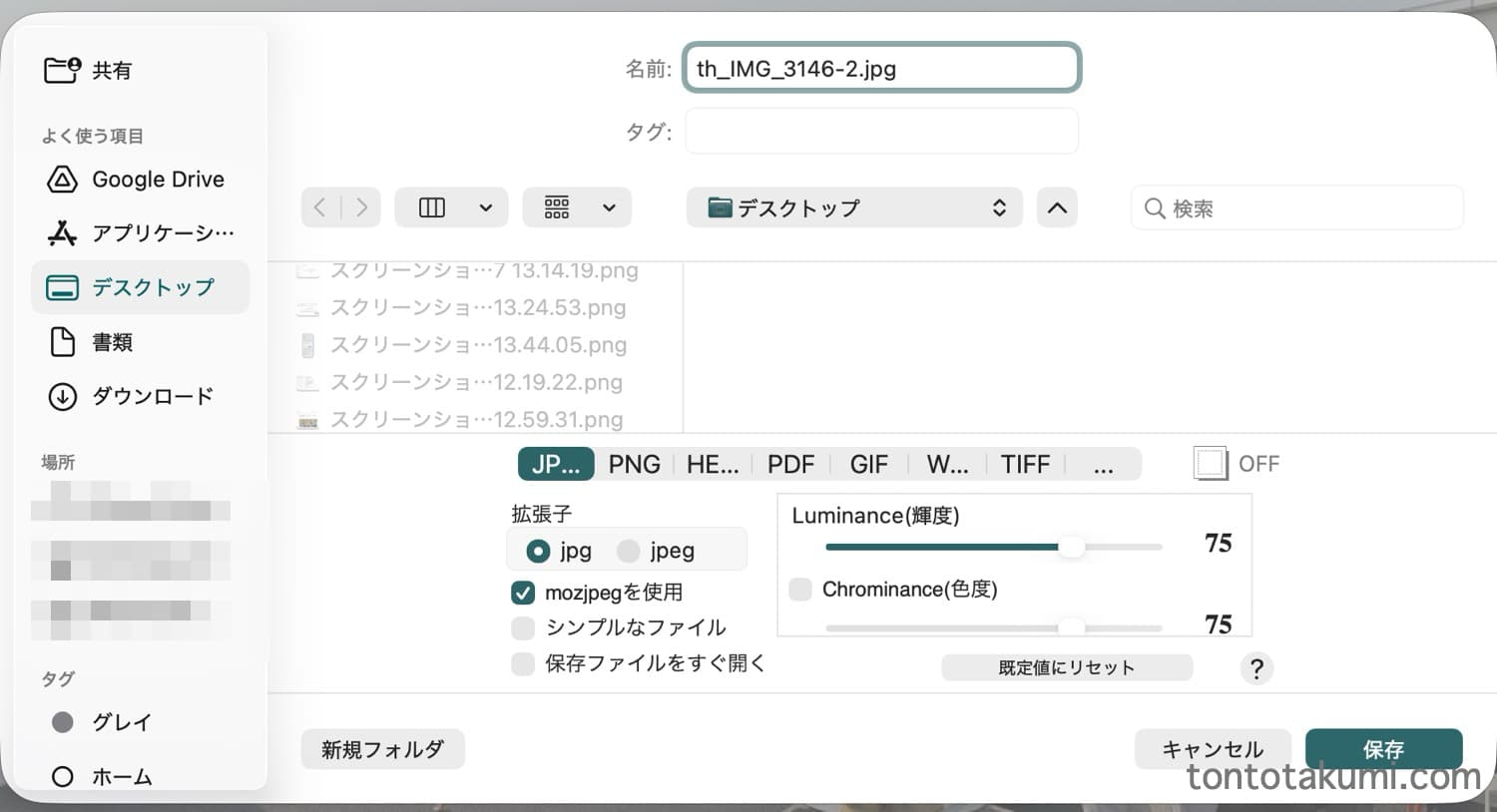Open the デスクトップ location dropdown

pos(853,207)
